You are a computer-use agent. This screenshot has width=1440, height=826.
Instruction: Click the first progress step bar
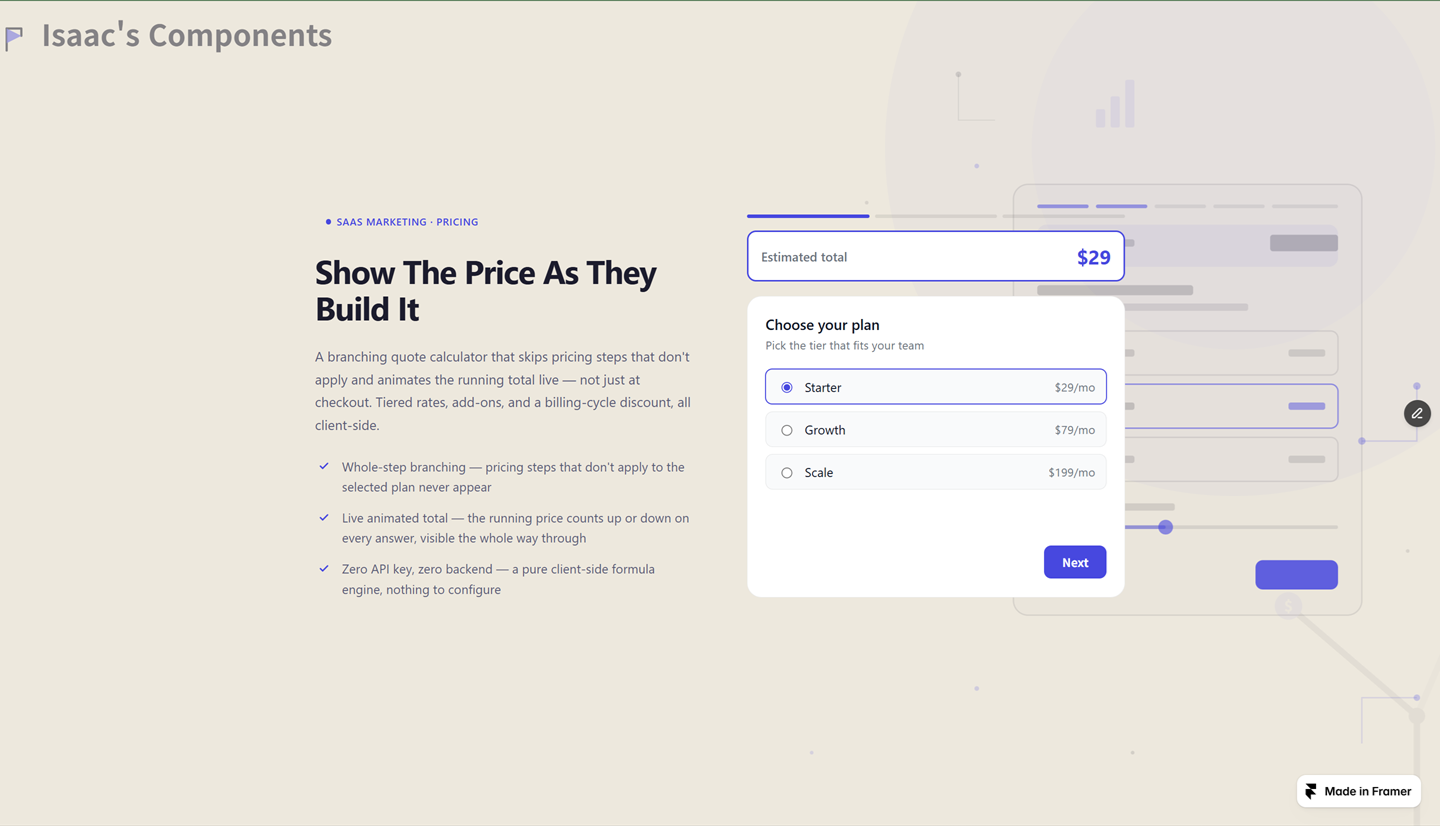click(808, 216)
